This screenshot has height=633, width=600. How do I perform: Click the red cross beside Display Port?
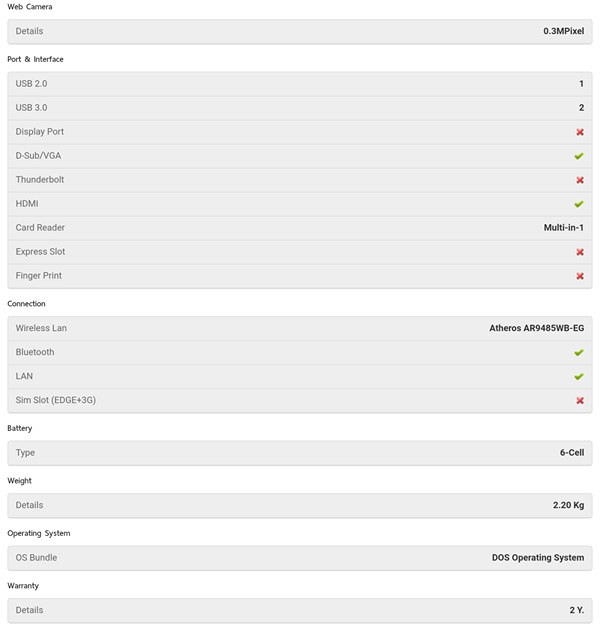pos(579,132)
